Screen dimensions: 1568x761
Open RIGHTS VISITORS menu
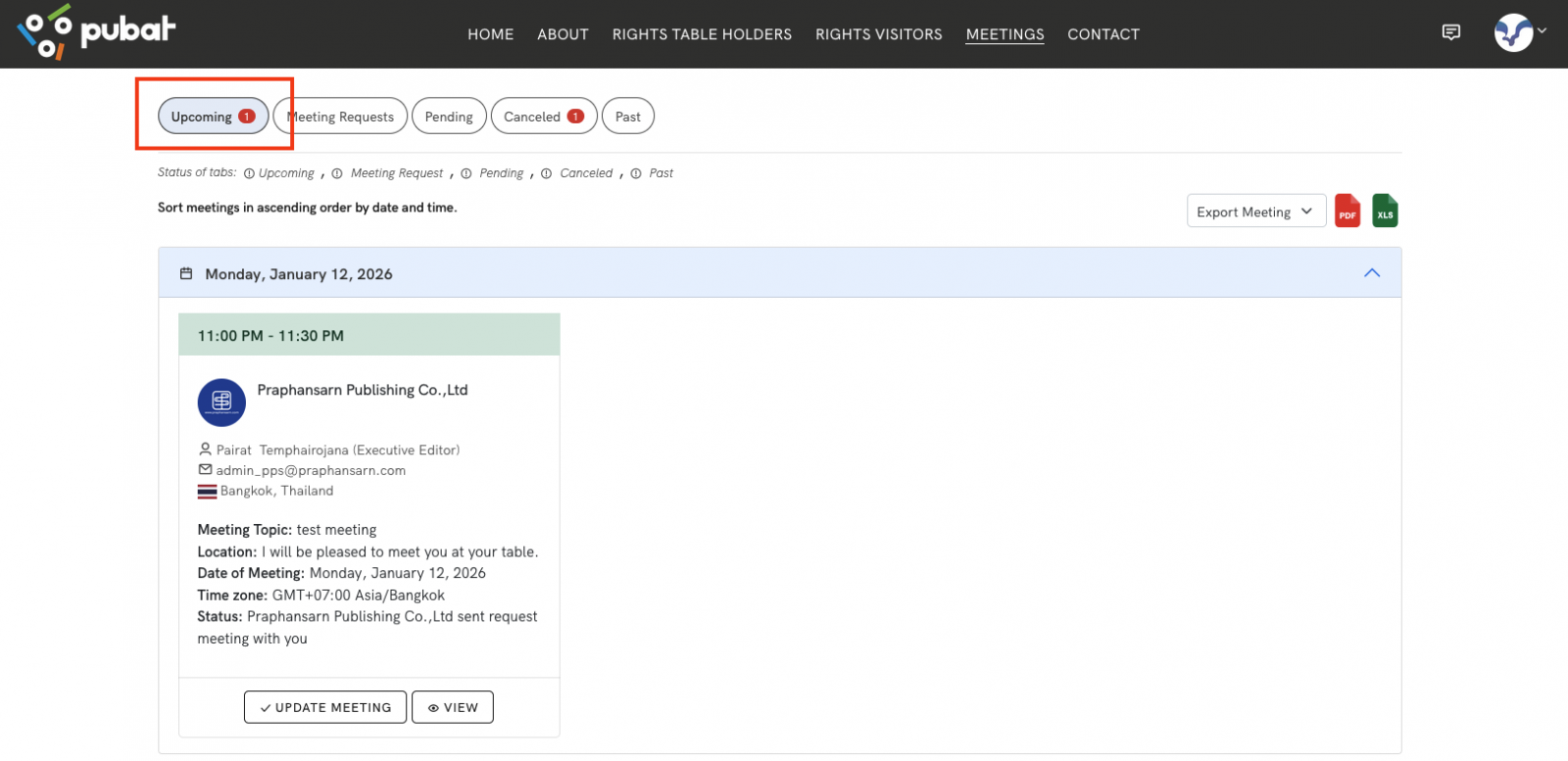tap(879, 34)
